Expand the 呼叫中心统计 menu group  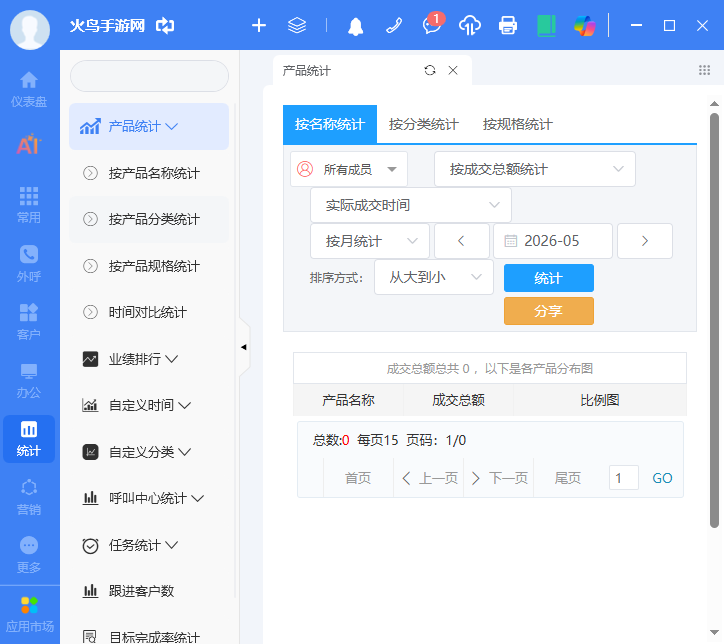tap(149, 499)
